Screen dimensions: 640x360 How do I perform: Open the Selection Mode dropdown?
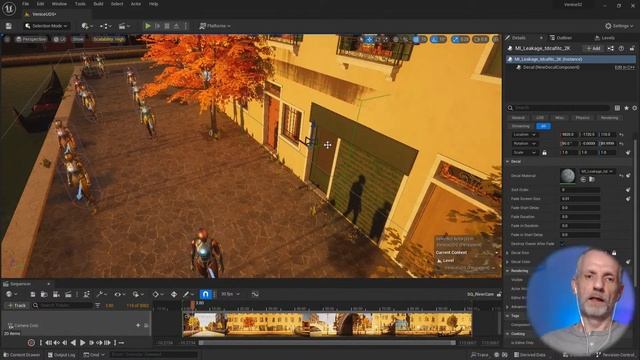[x=46, y=26]
